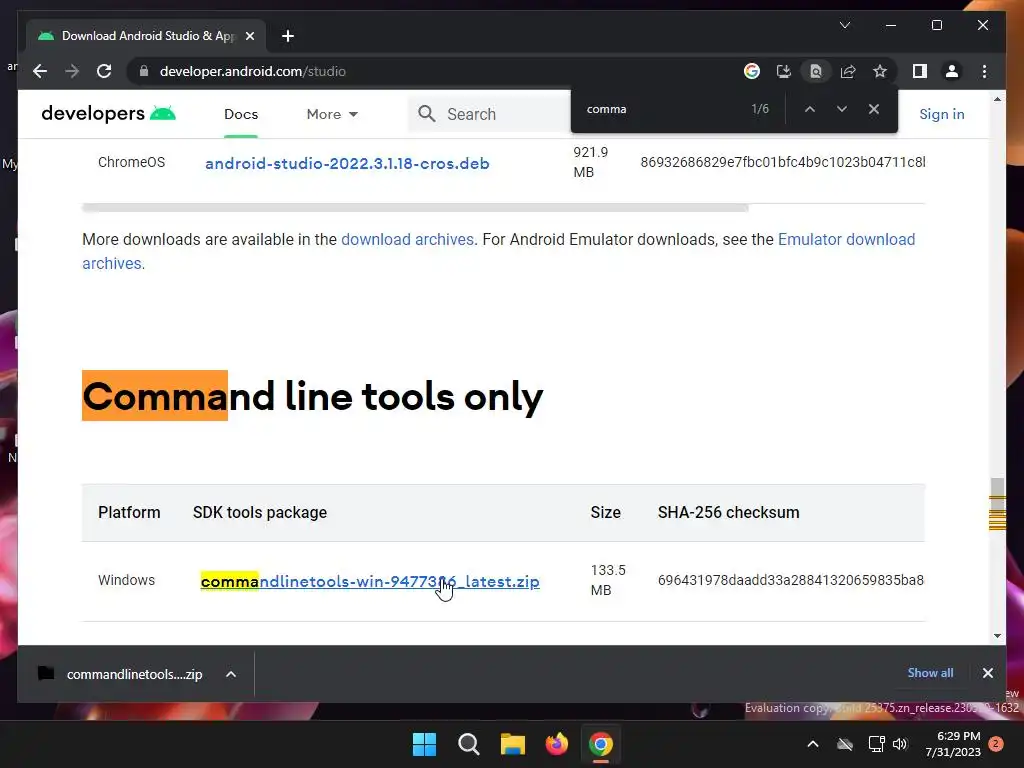
Task: Select the ChromeOS checksum '86932686829e7fbc...' text
Action: [x=782, y=162]
